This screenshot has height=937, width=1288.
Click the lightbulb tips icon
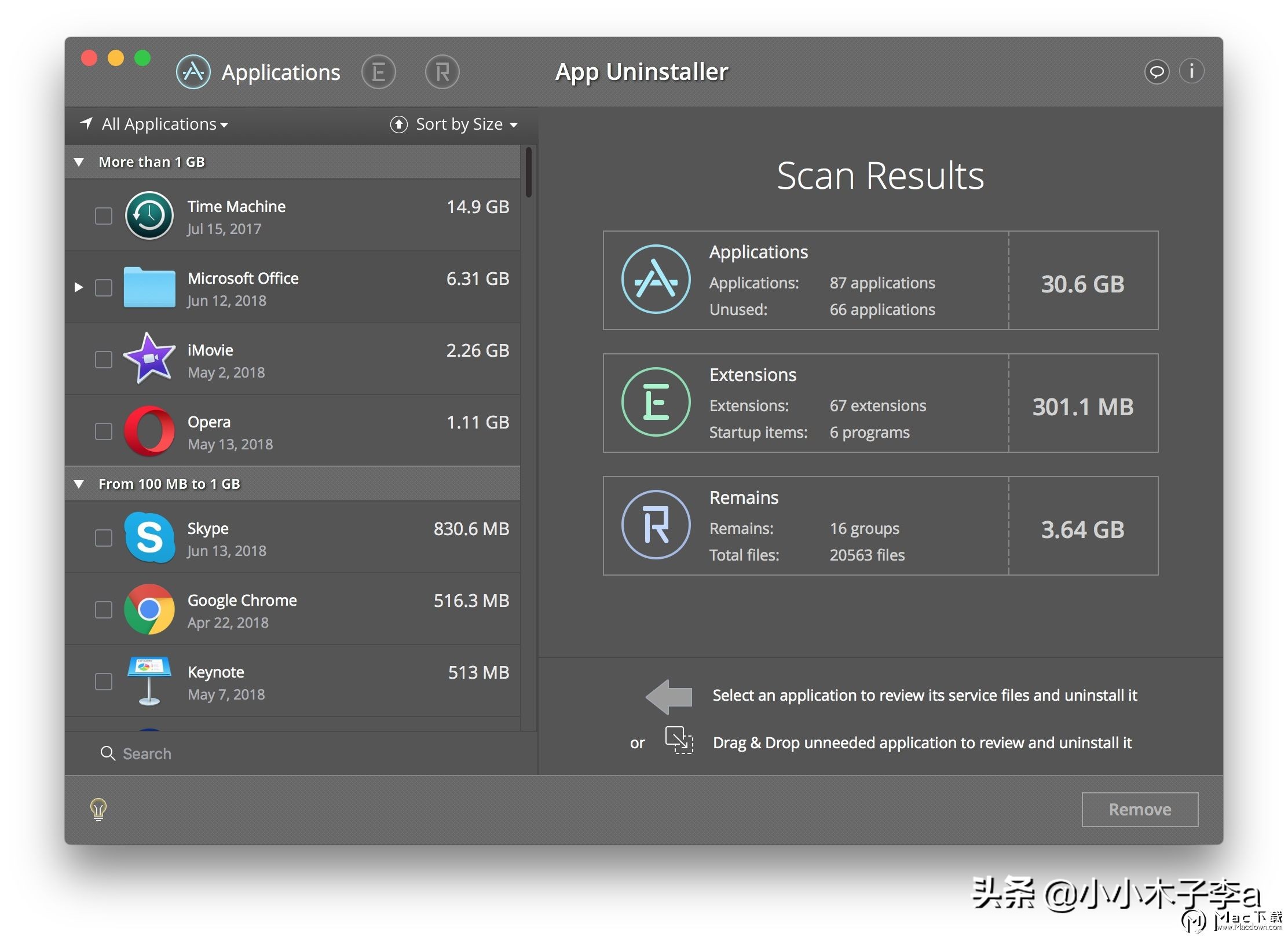[x=98, y=809]
